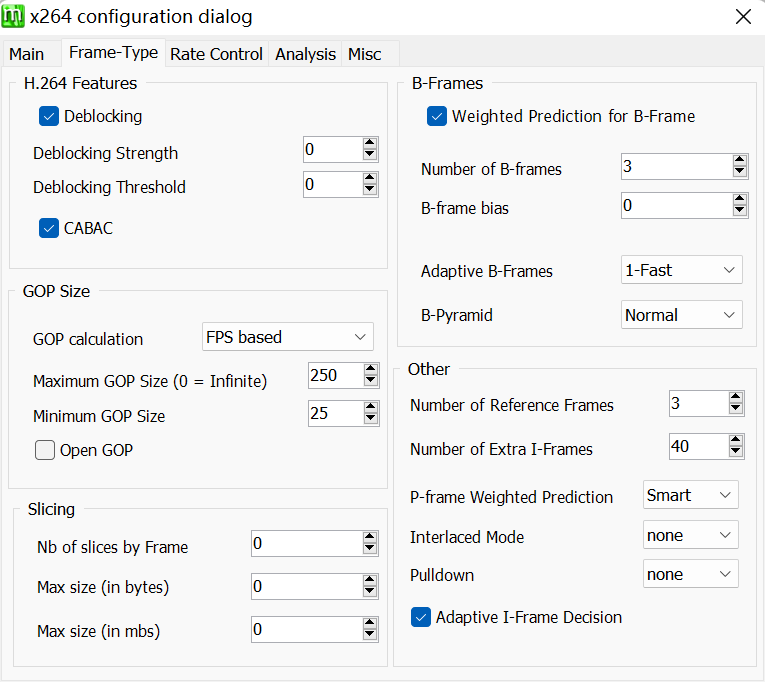Viewport: 765px width, 682px height.
Task: Open P-frame Weighted Prediction dropdown
Action: pyautogui.click(x=690, y=495)
